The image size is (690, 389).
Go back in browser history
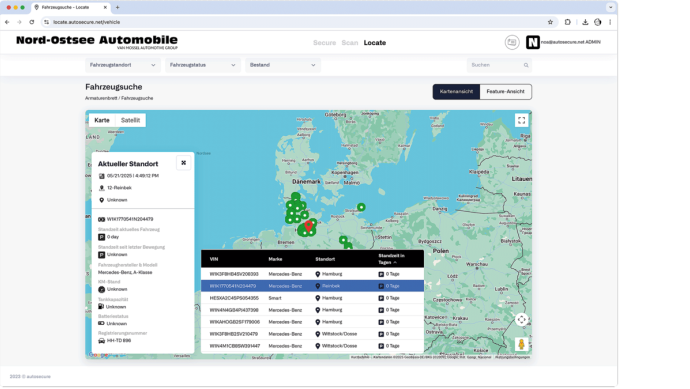click(7, 22)
